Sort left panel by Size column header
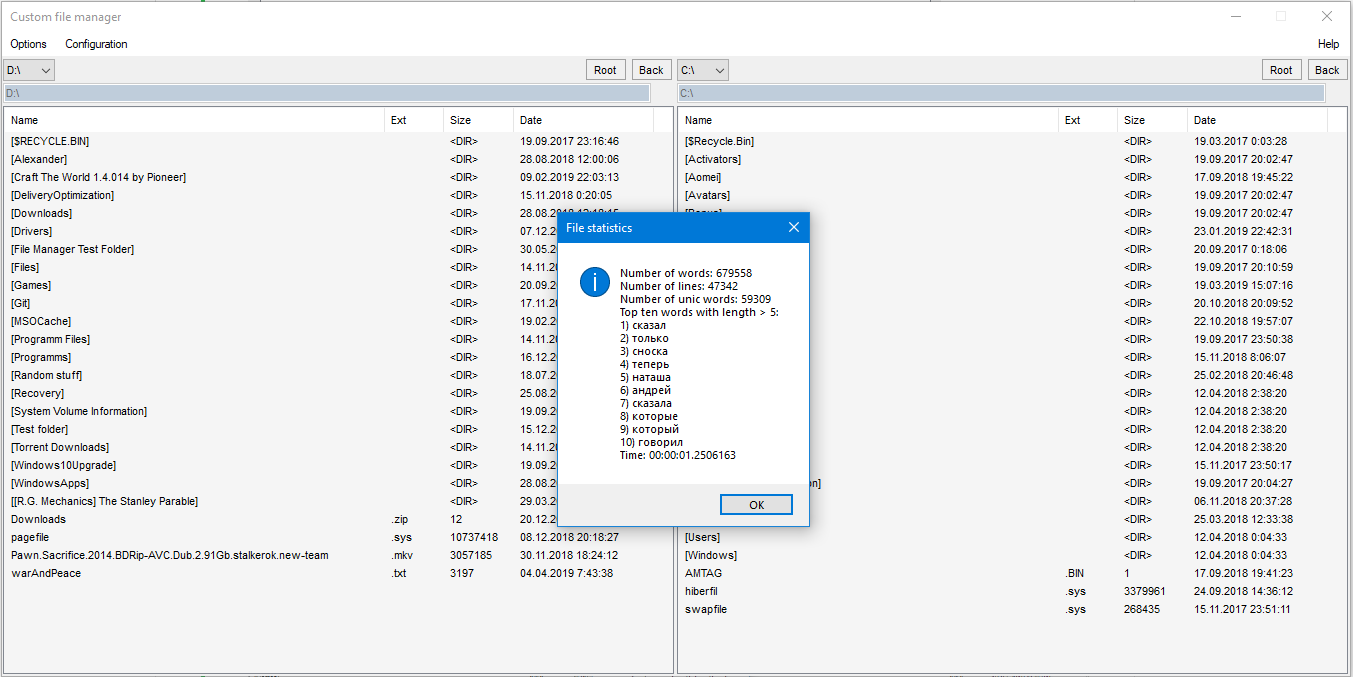Image resolution: width=1353 pixels, height=677 pixels. (479, 120)
